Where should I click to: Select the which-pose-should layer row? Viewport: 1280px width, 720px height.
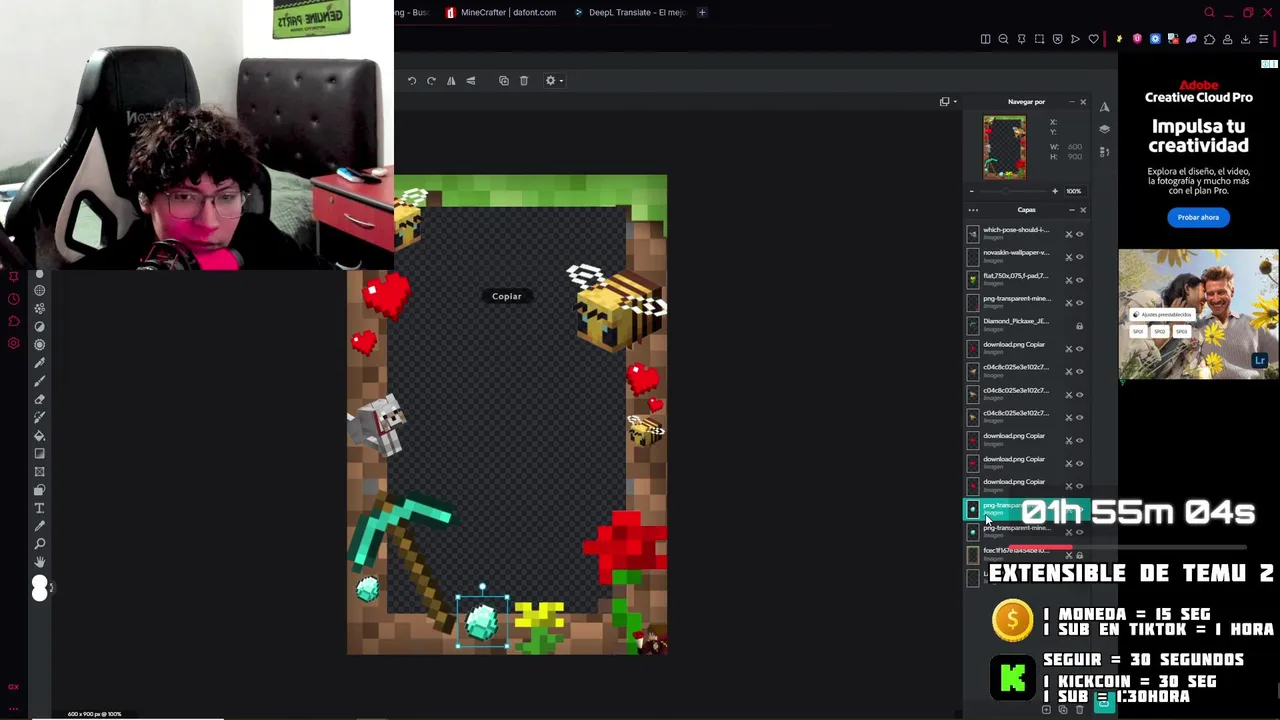tap(1026, 234)
